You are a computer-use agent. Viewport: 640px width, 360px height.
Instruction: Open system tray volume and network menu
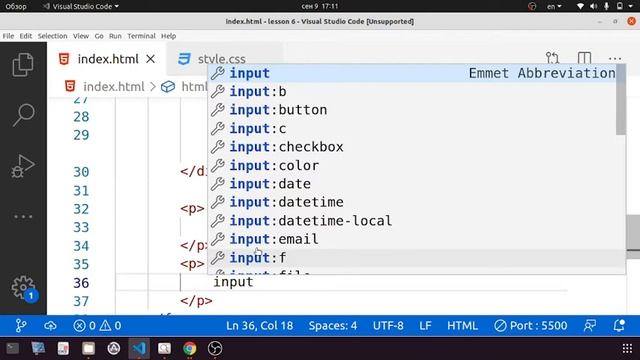click(605, 6)
